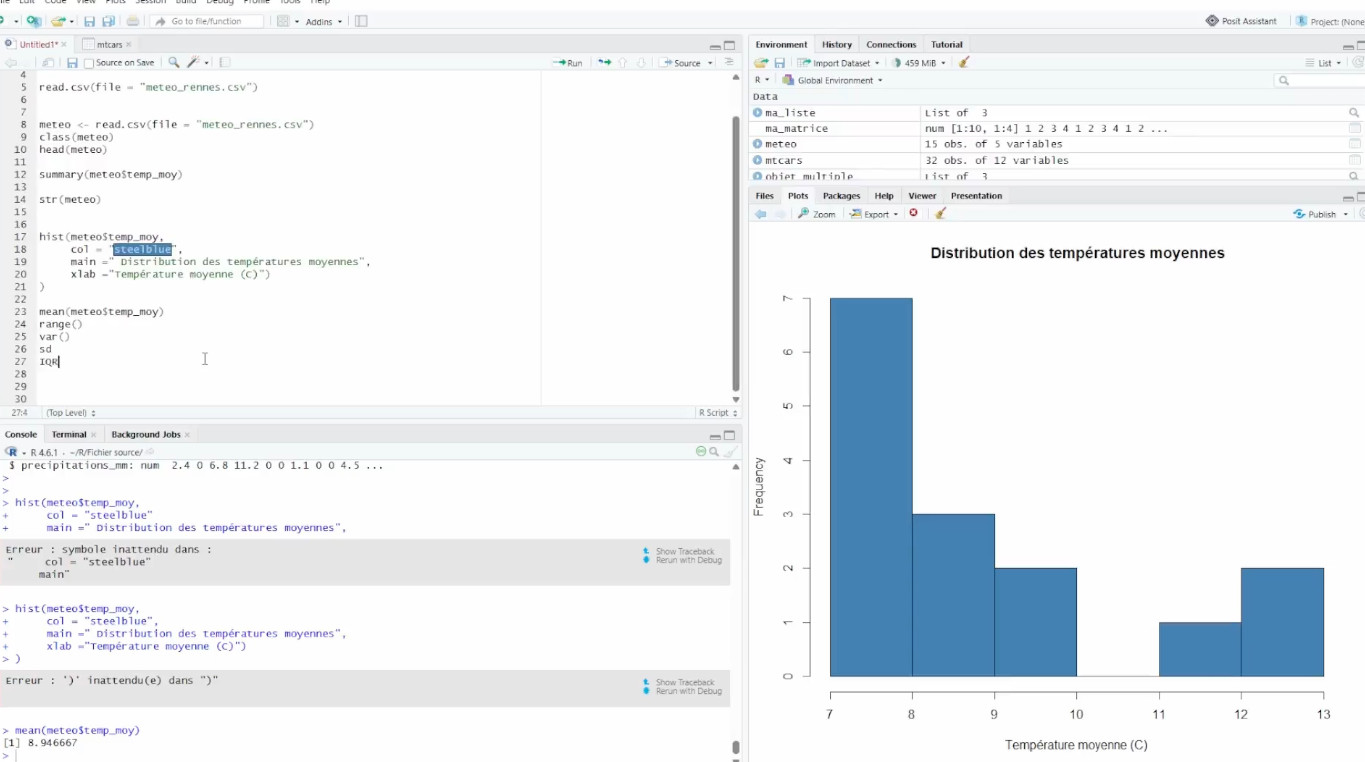Clear all plots with the broom icon
Image resolution: width=1365 pixels, height=762 pixels.
pyautogui.click(x=940, y=214)
